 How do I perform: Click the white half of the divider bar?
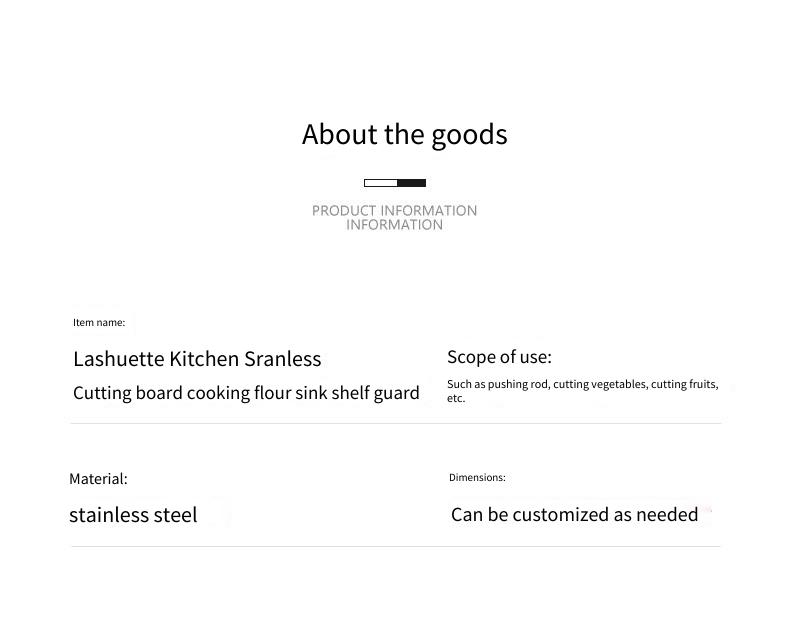381,183
